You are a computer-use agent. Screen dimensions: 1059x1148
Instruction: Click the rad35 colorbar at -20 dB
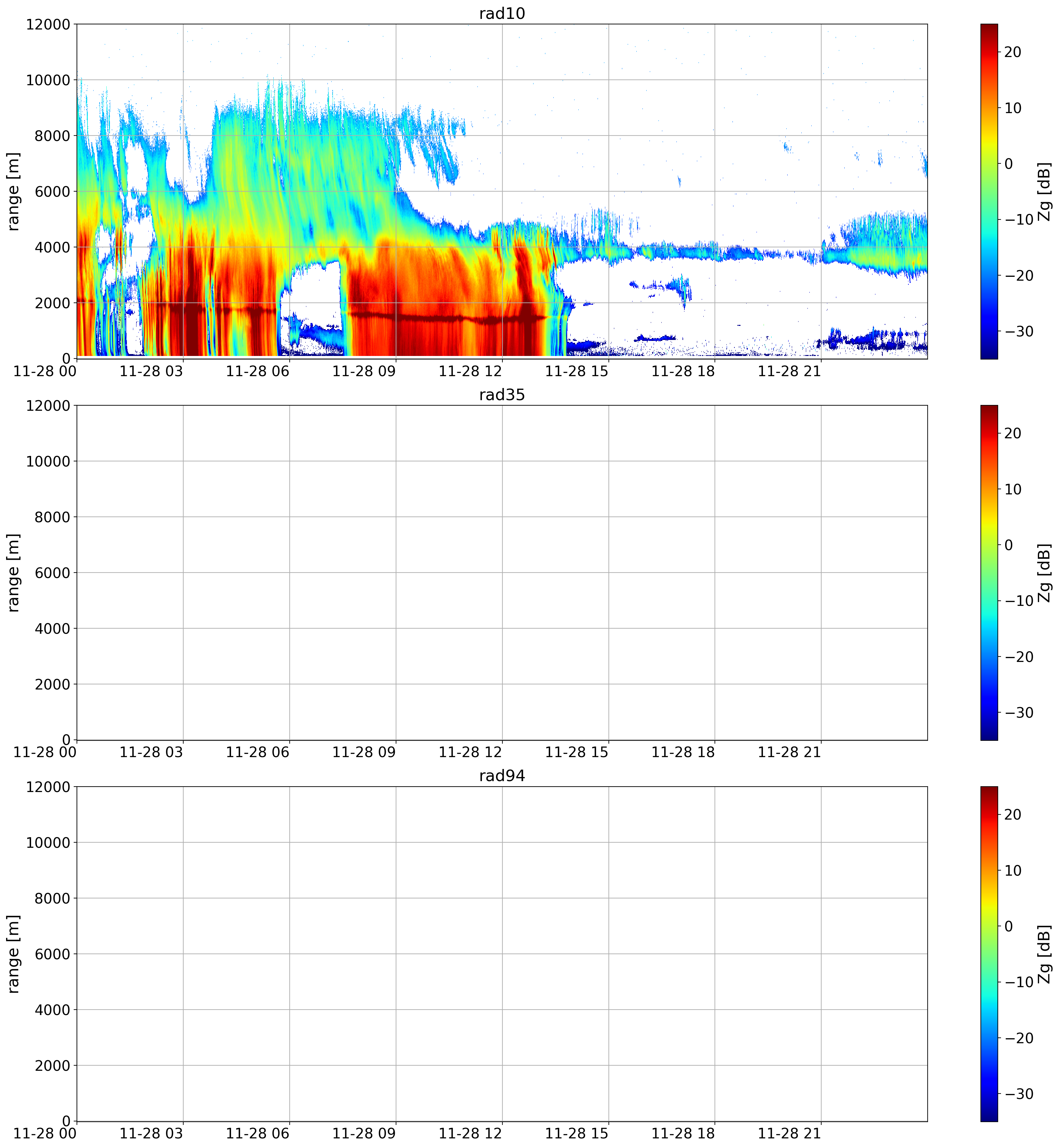point(989,656)
